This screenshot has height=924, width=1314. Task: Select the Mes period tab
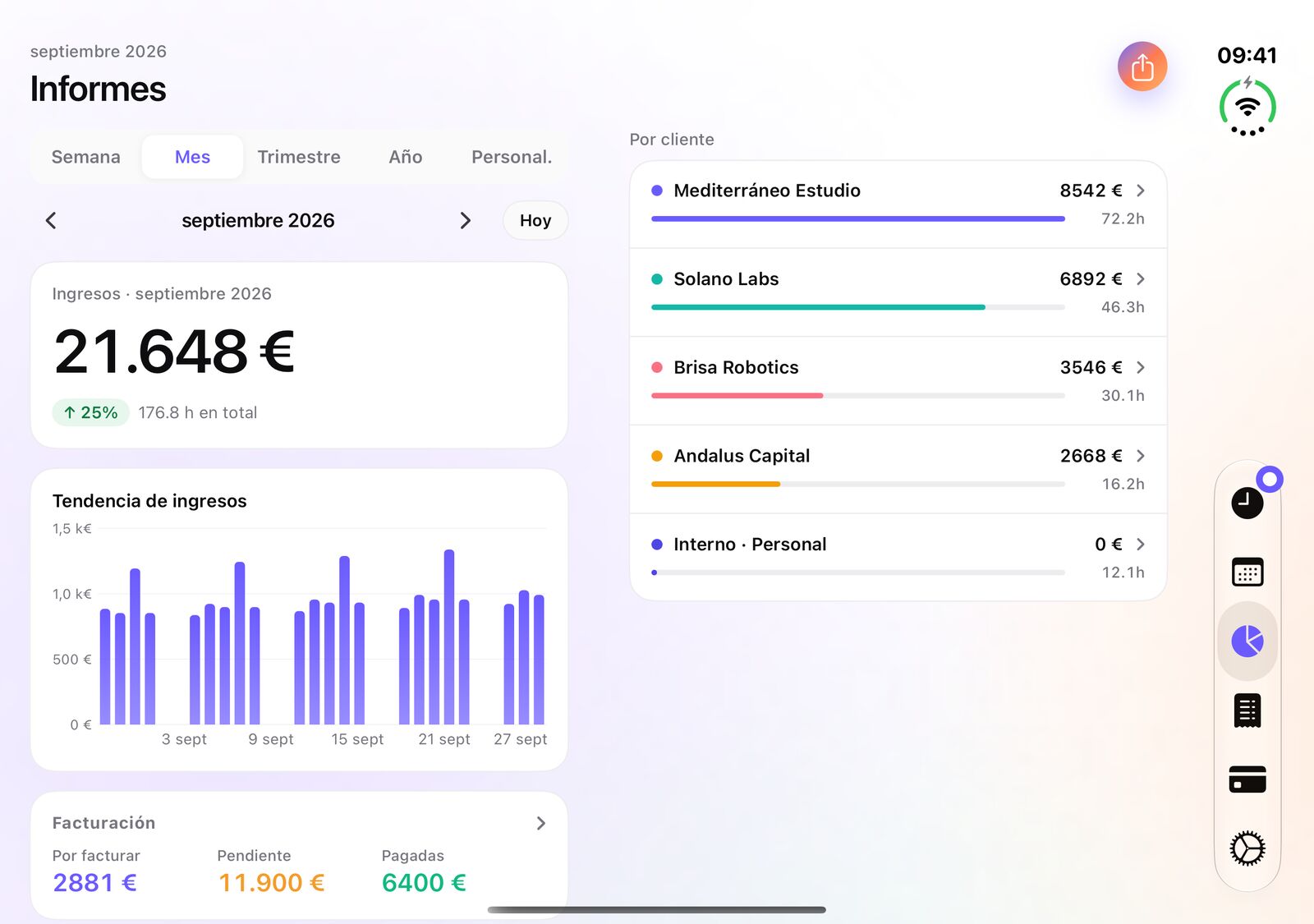[192, 157]
